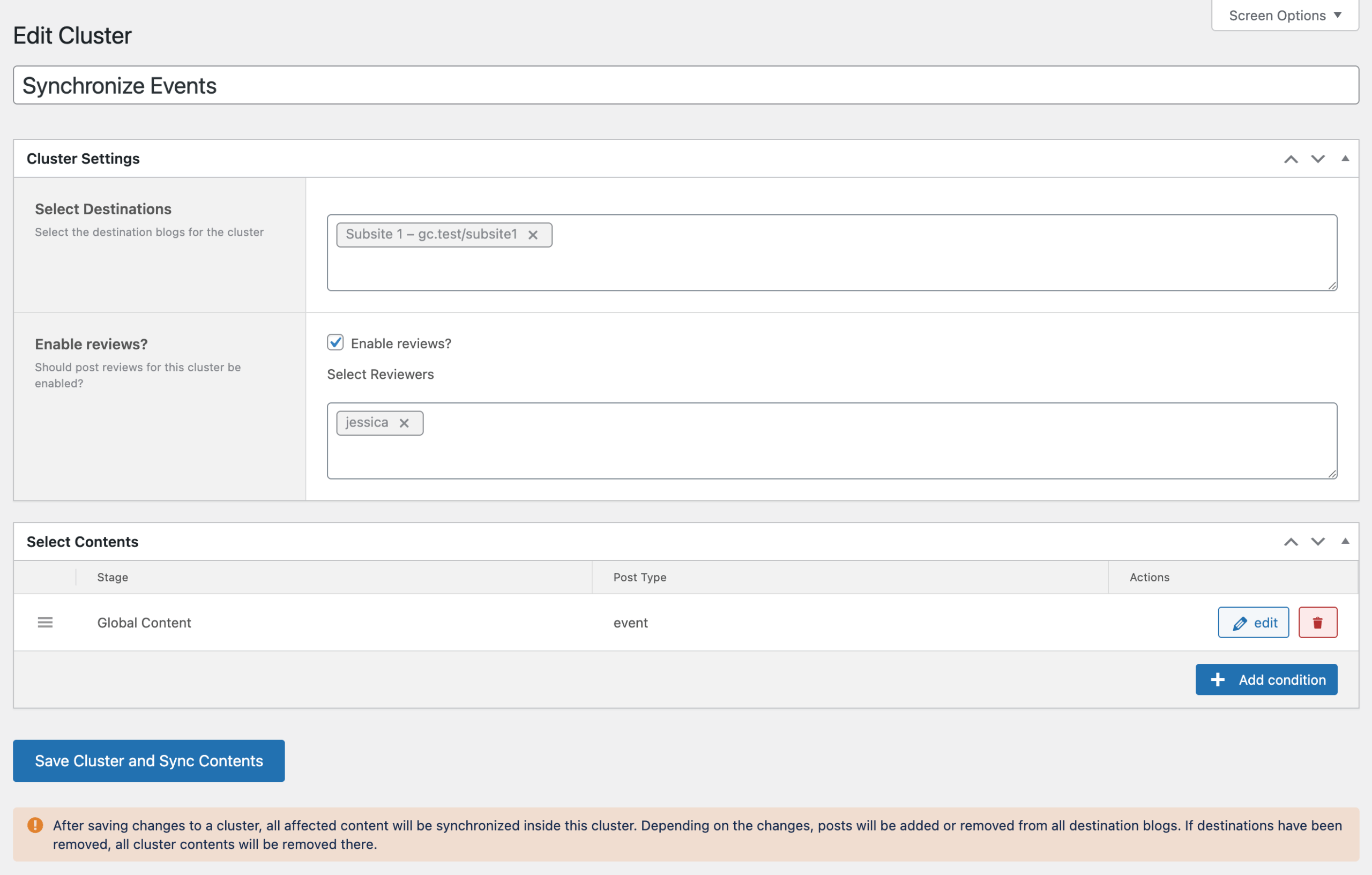The width and height of the screenshot is (1372, 875).
Task: Collapse the Cluster Settings panel
Action: pos(1345,159)
